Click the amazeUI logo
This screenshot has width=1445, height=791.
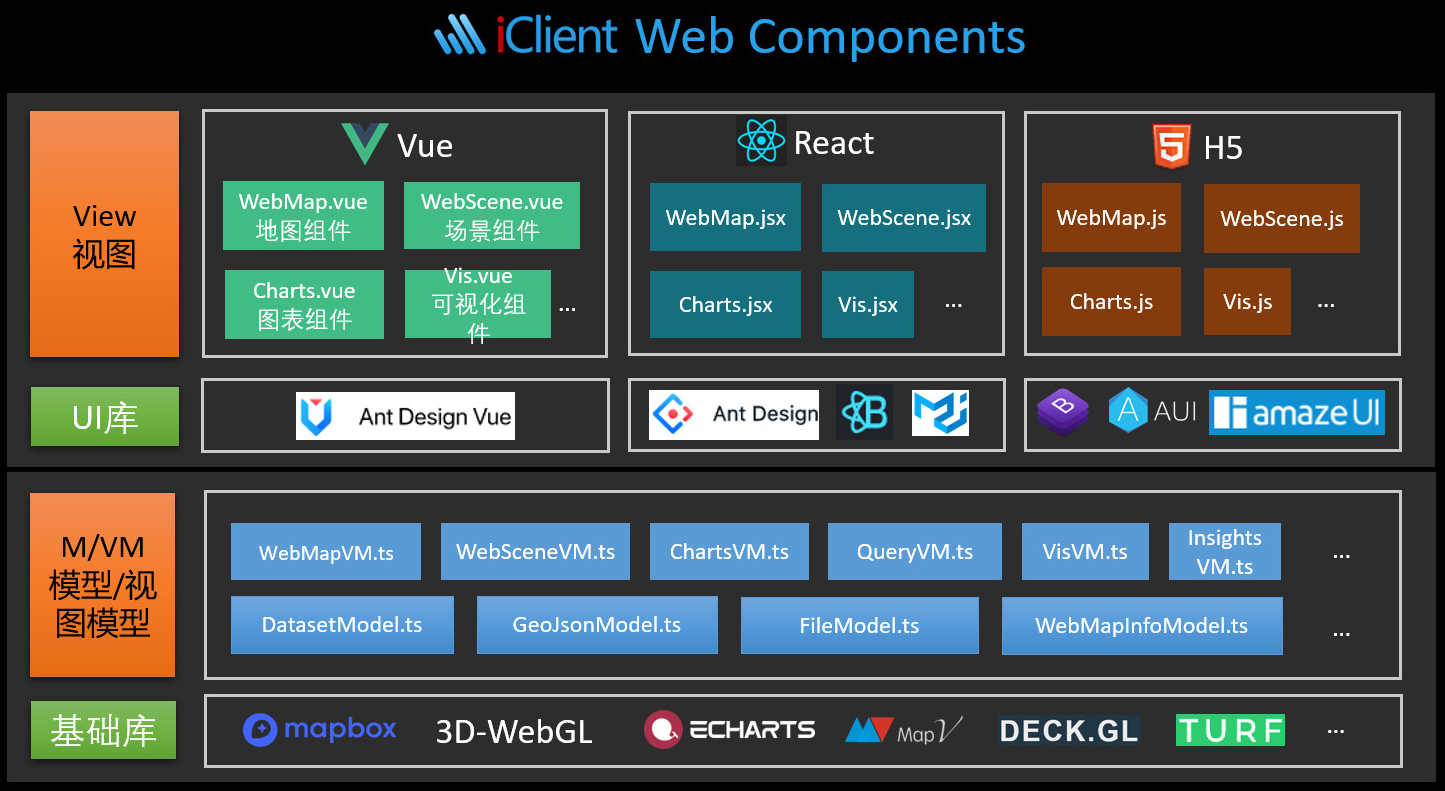coord(1297,412)
